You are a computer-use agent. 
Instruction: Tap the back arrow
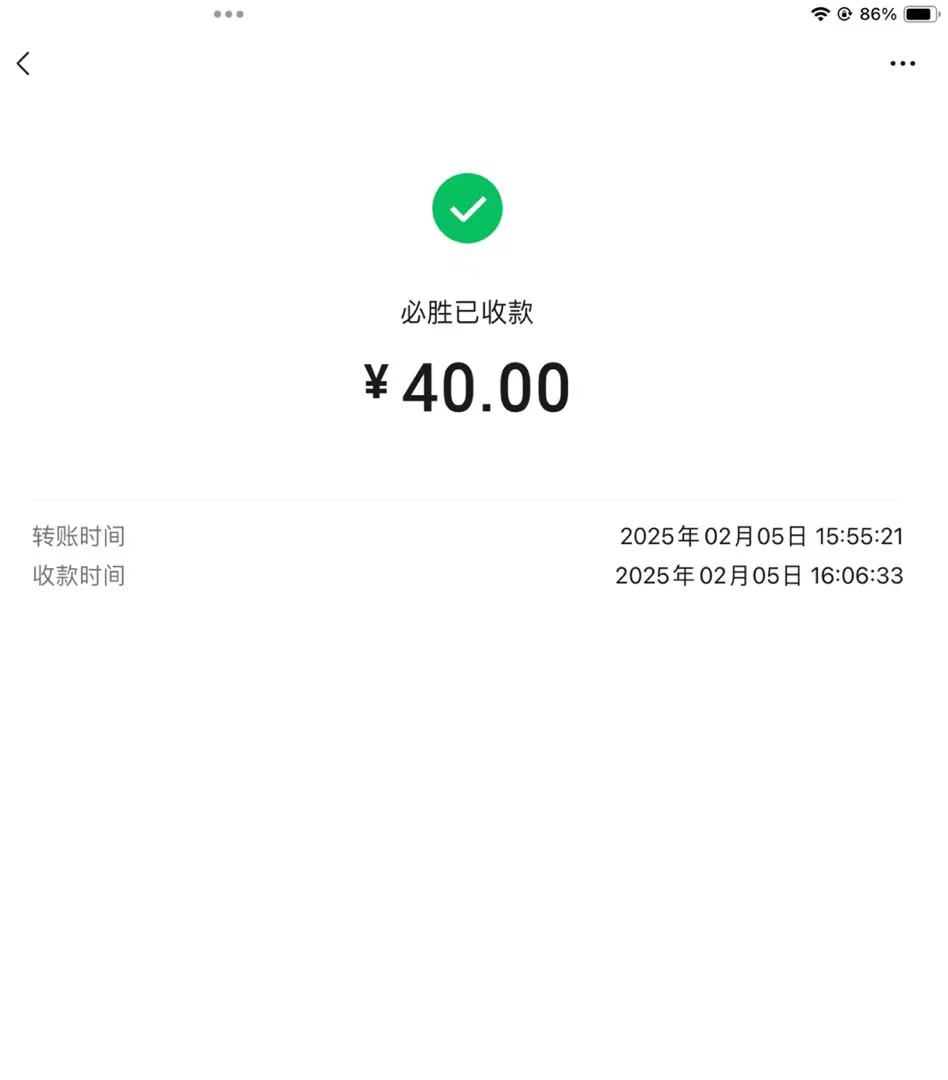pyautogui.click(x=23, y=63)
